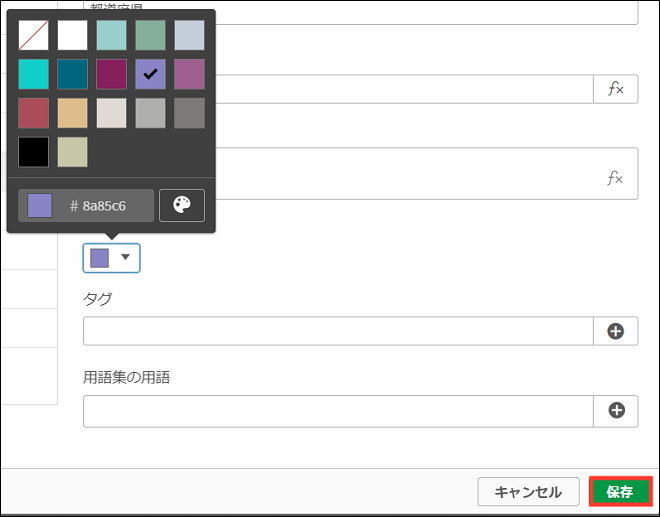This screenshot has width=660, height=517.
Task: Open expression editor fx on lower text area
Action: (616, 178)
